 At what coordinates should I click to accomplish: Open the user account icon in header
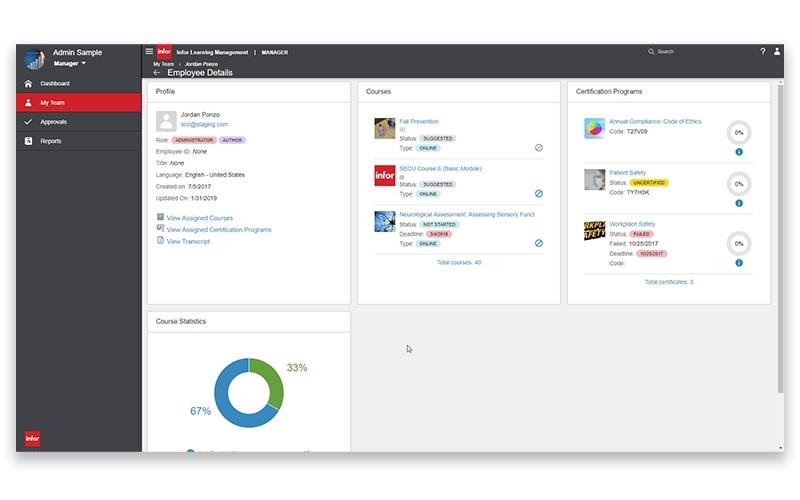pyautogui.click(x=777, y=51)
